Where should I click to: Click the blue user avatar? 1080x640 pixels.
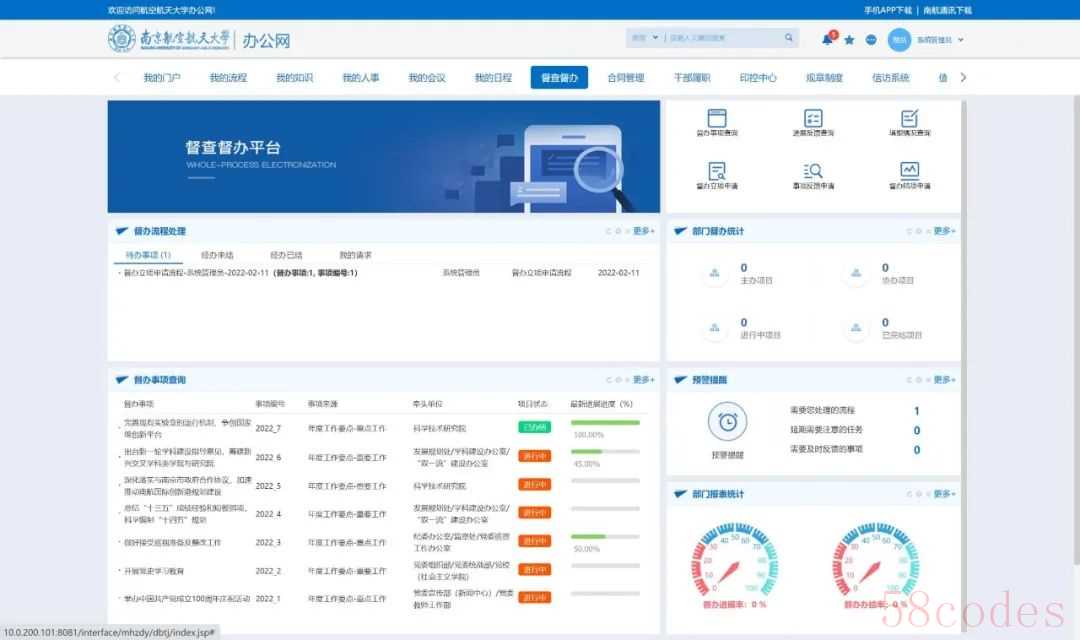(899, 39)
